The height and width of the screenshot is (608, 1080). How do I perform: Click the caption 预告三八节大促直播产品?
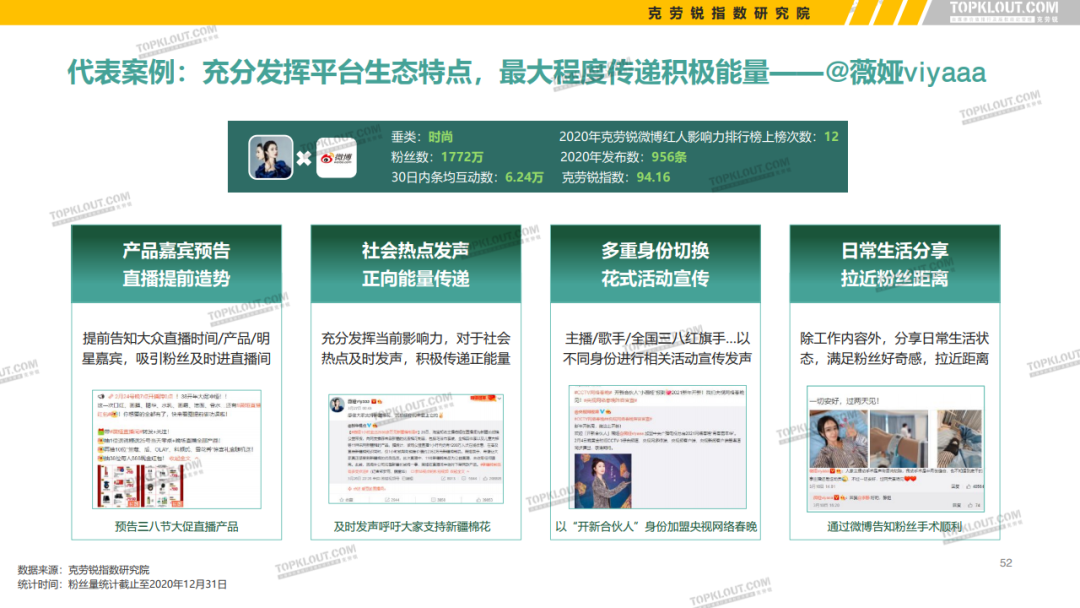(176, 527)
